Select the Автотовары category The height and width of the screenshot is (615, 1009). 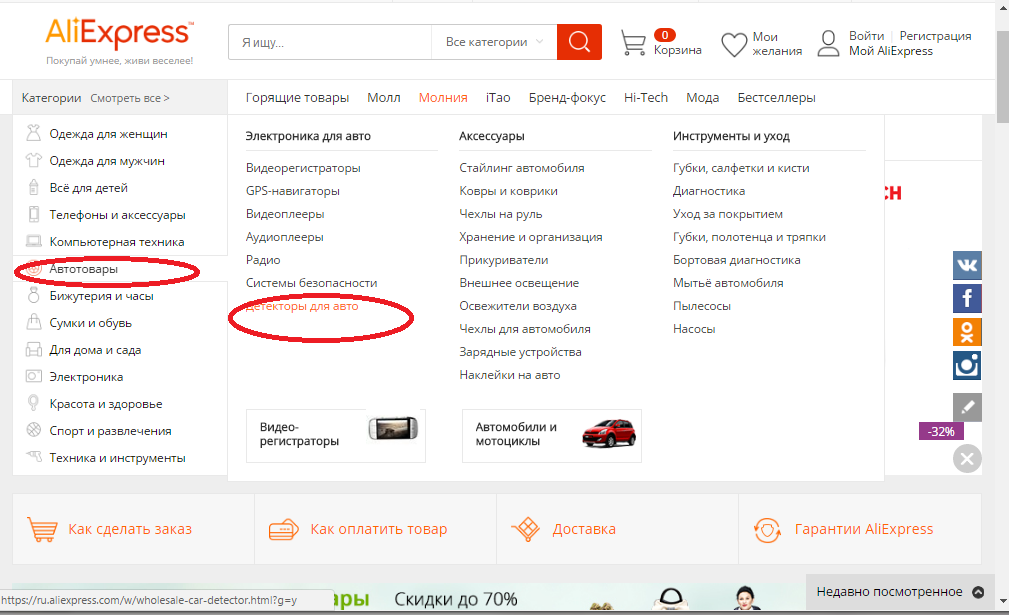point(84,269)
